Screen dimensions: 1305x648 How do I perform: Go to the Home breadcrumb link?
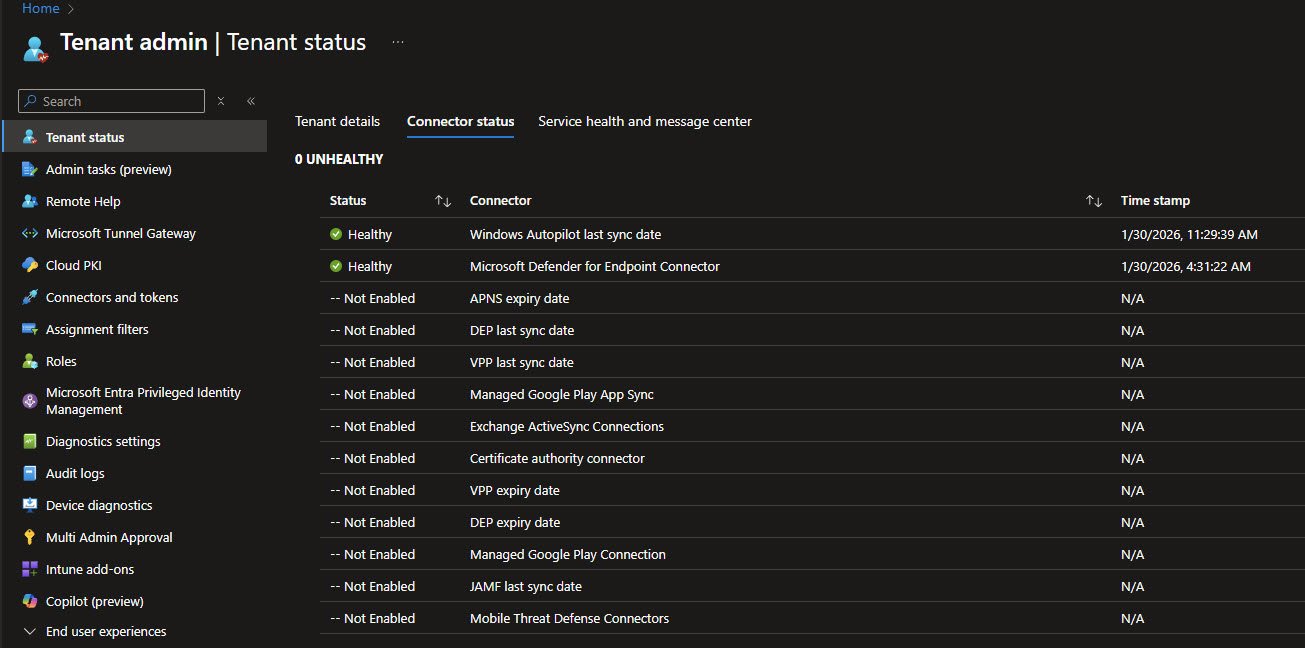[x=40, y=8]
